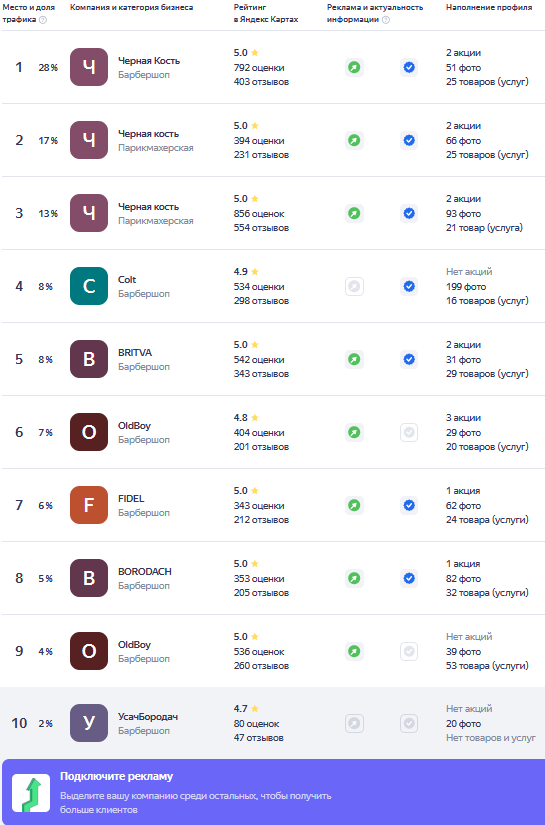Open the BORODACH company name link

[x=145, y=571]
